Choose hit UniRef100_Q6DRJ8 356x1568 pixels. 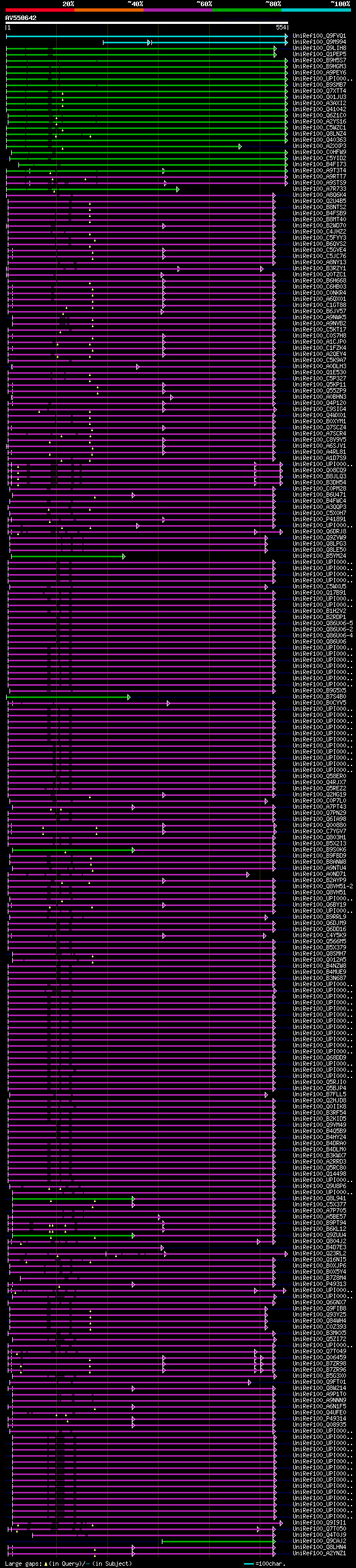(x=319, y=532)
